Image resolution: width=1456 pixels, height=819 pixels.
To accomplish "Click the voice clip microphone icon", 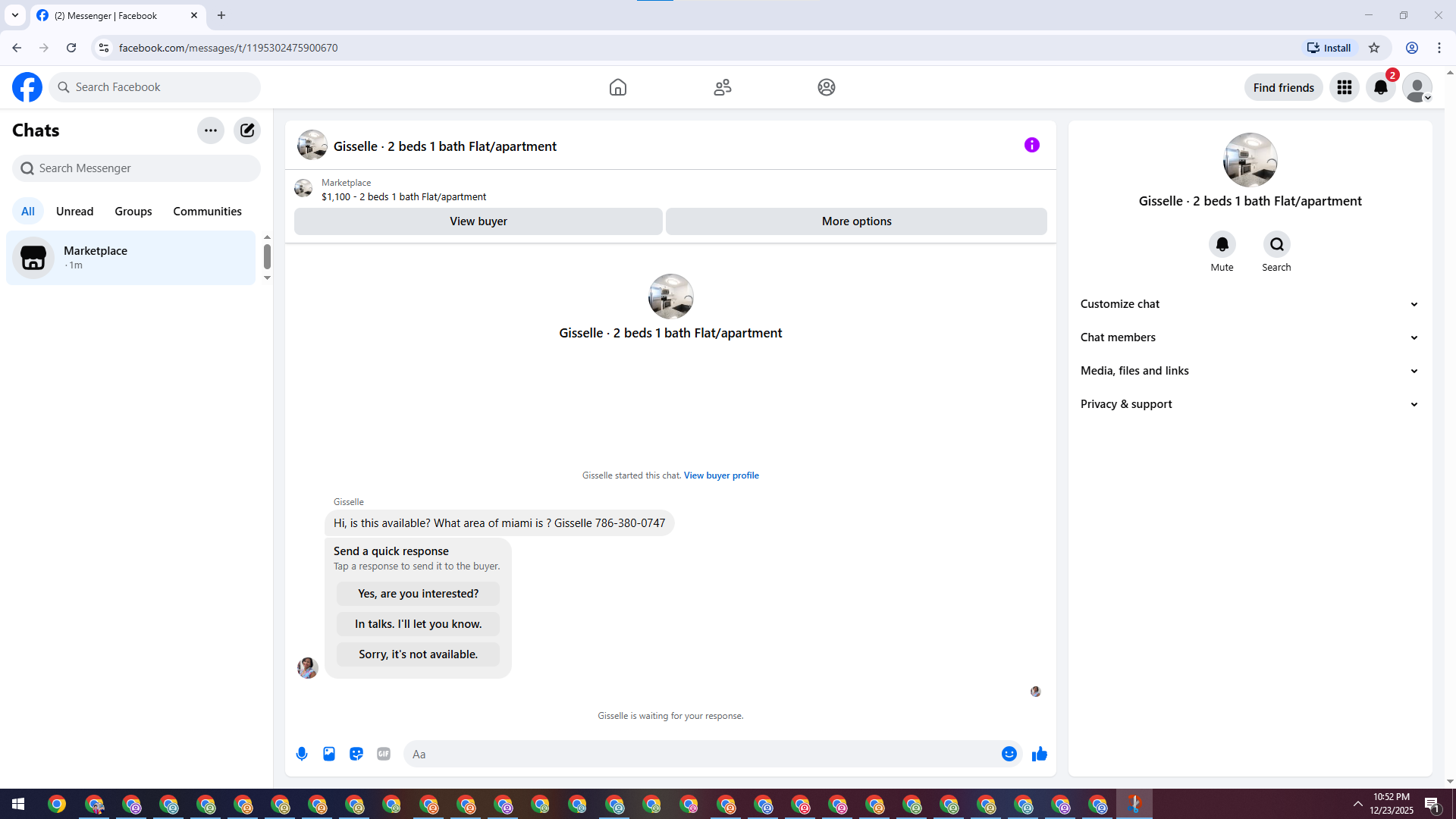I will coord(302,754).
